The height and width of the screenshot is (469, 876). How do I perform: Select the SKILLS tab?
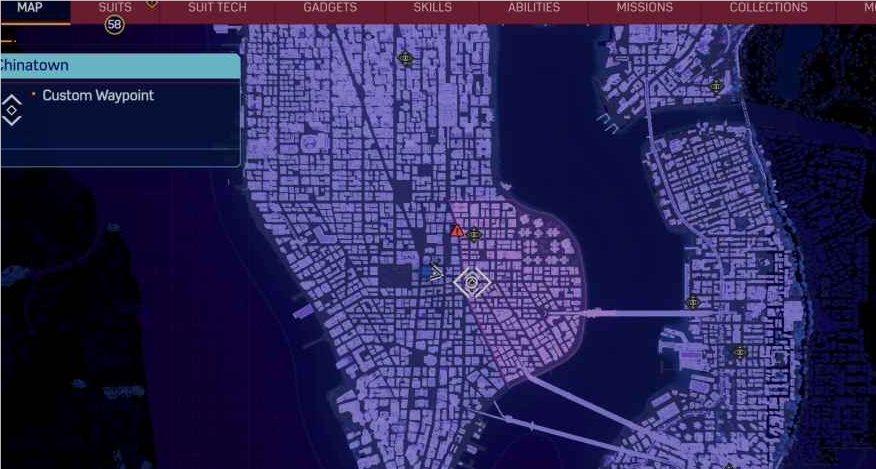point(432,8)
